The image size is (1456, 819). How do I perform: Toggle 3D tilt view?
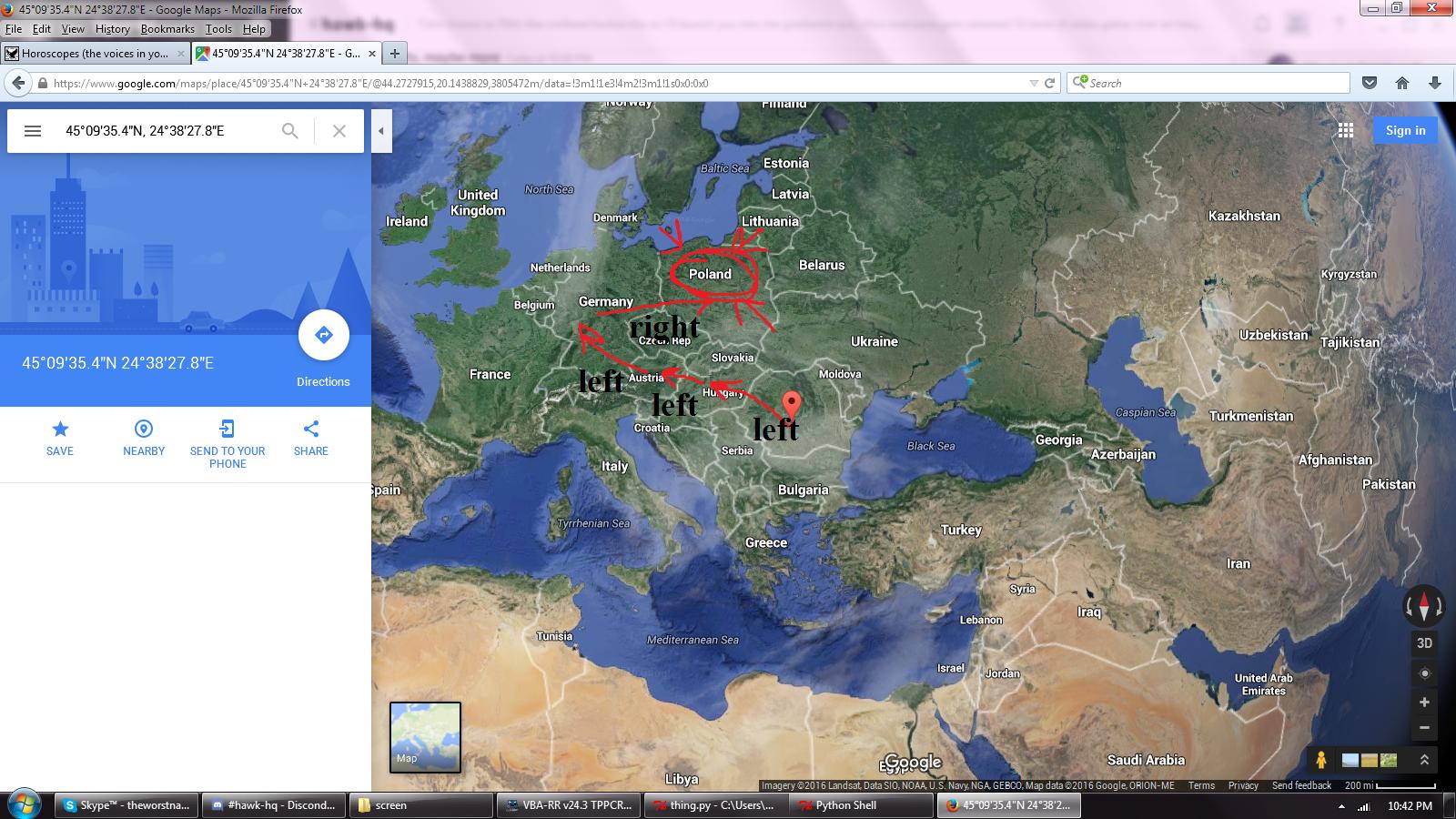pyautogui.click(x=1425, y=643)
